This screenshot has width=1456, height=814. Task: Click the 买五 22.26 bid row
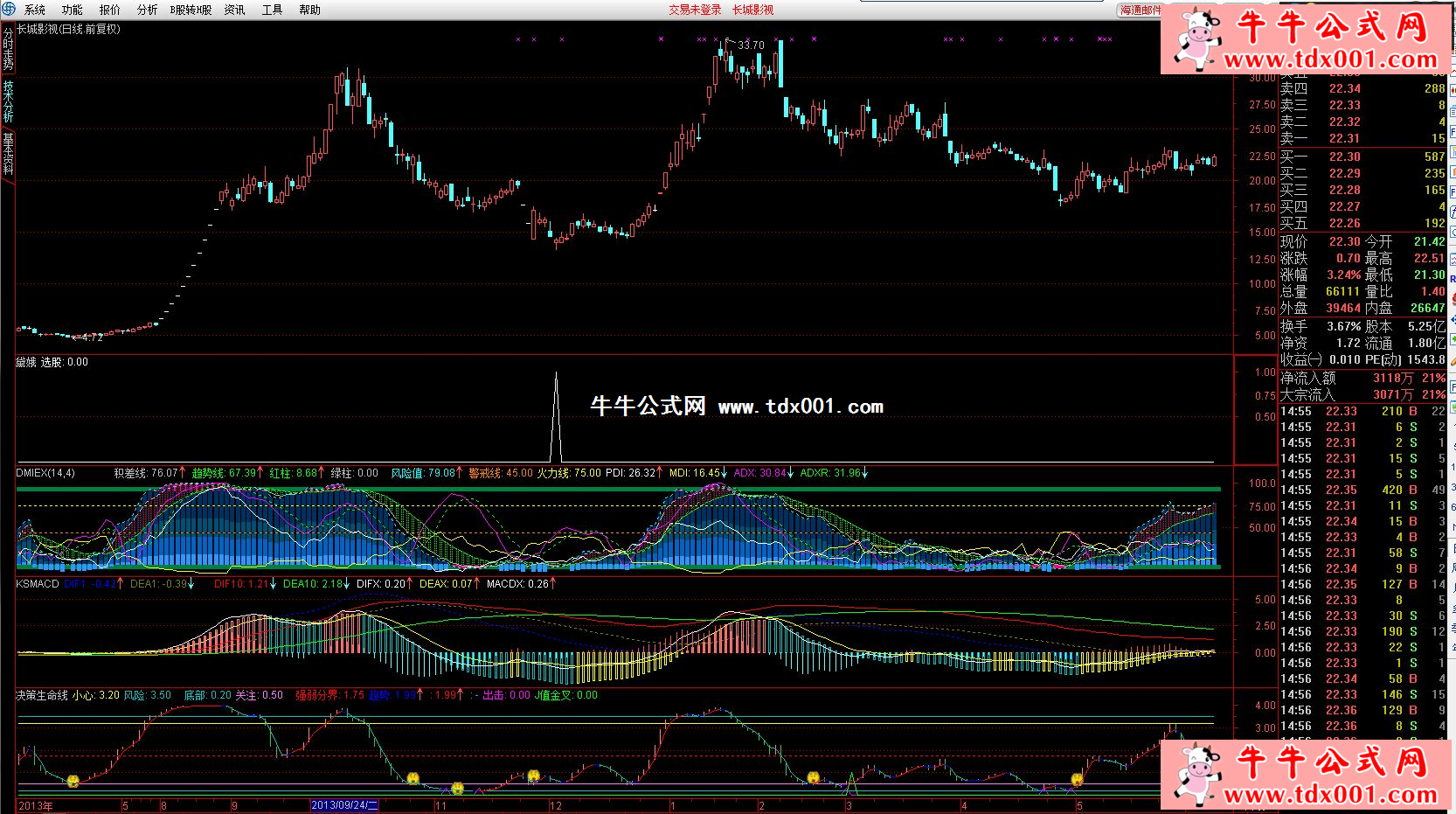point(1362,223)
